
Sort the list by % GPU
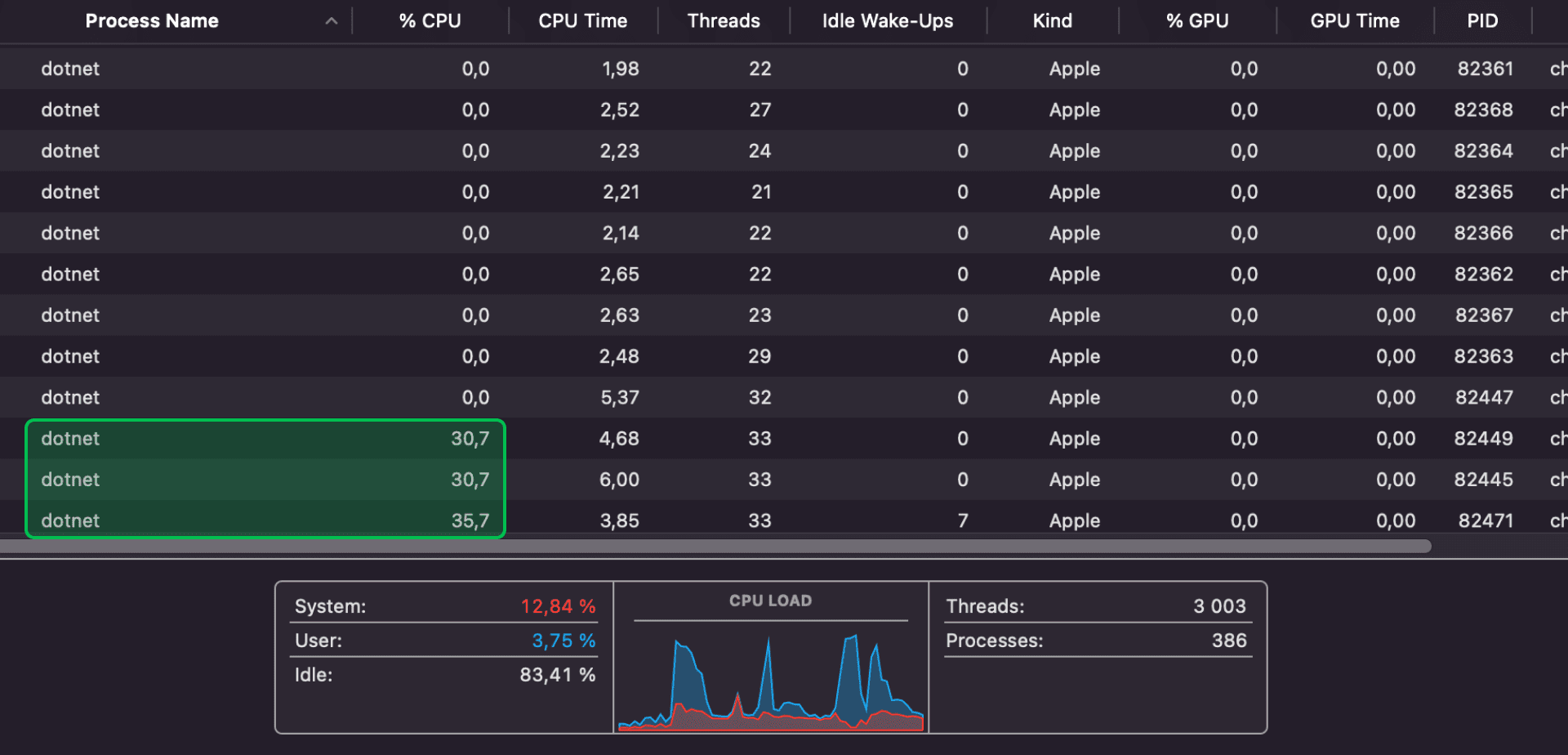point(1197,20)
